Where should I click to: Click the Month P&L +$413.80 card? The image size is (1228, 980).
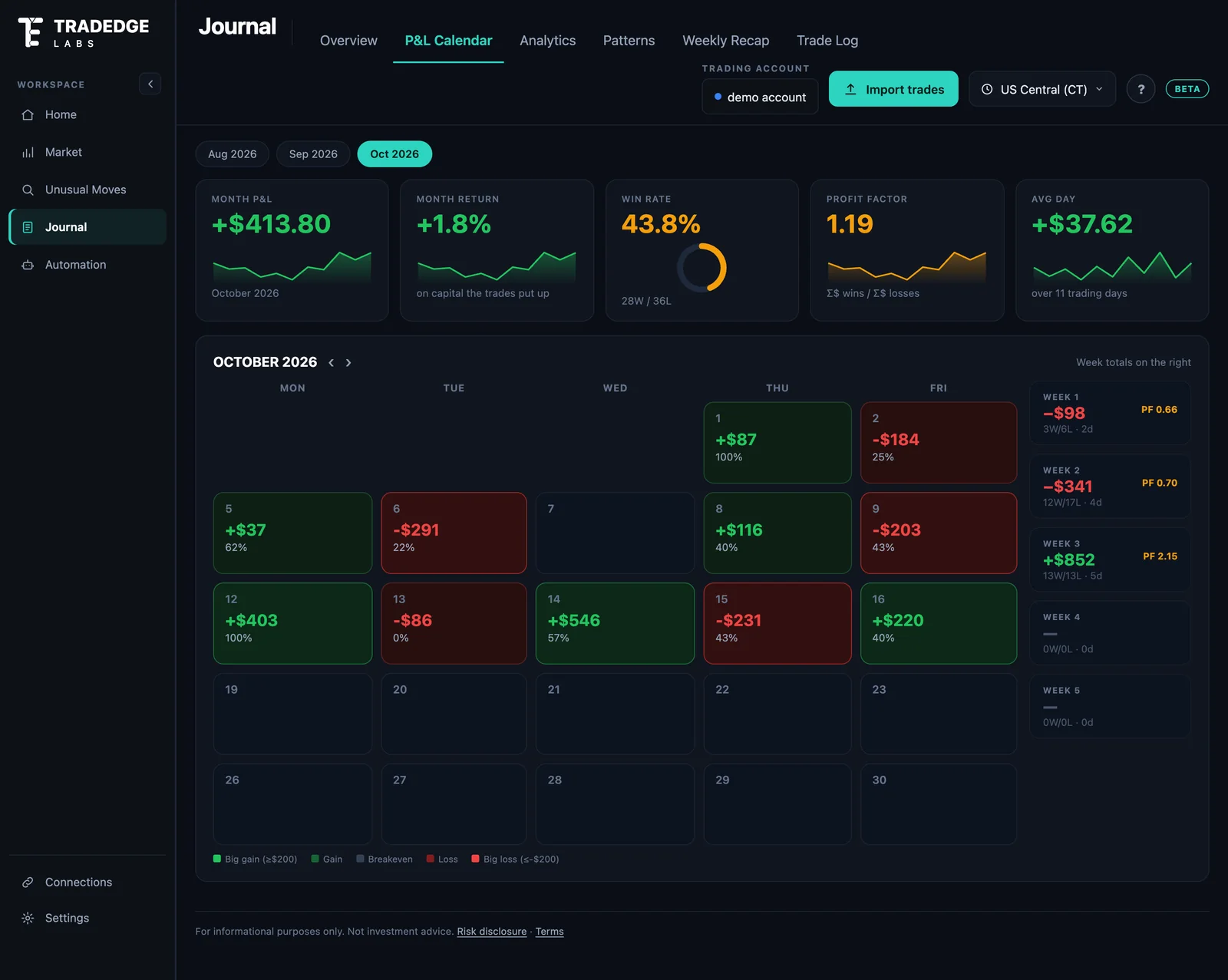292,250
